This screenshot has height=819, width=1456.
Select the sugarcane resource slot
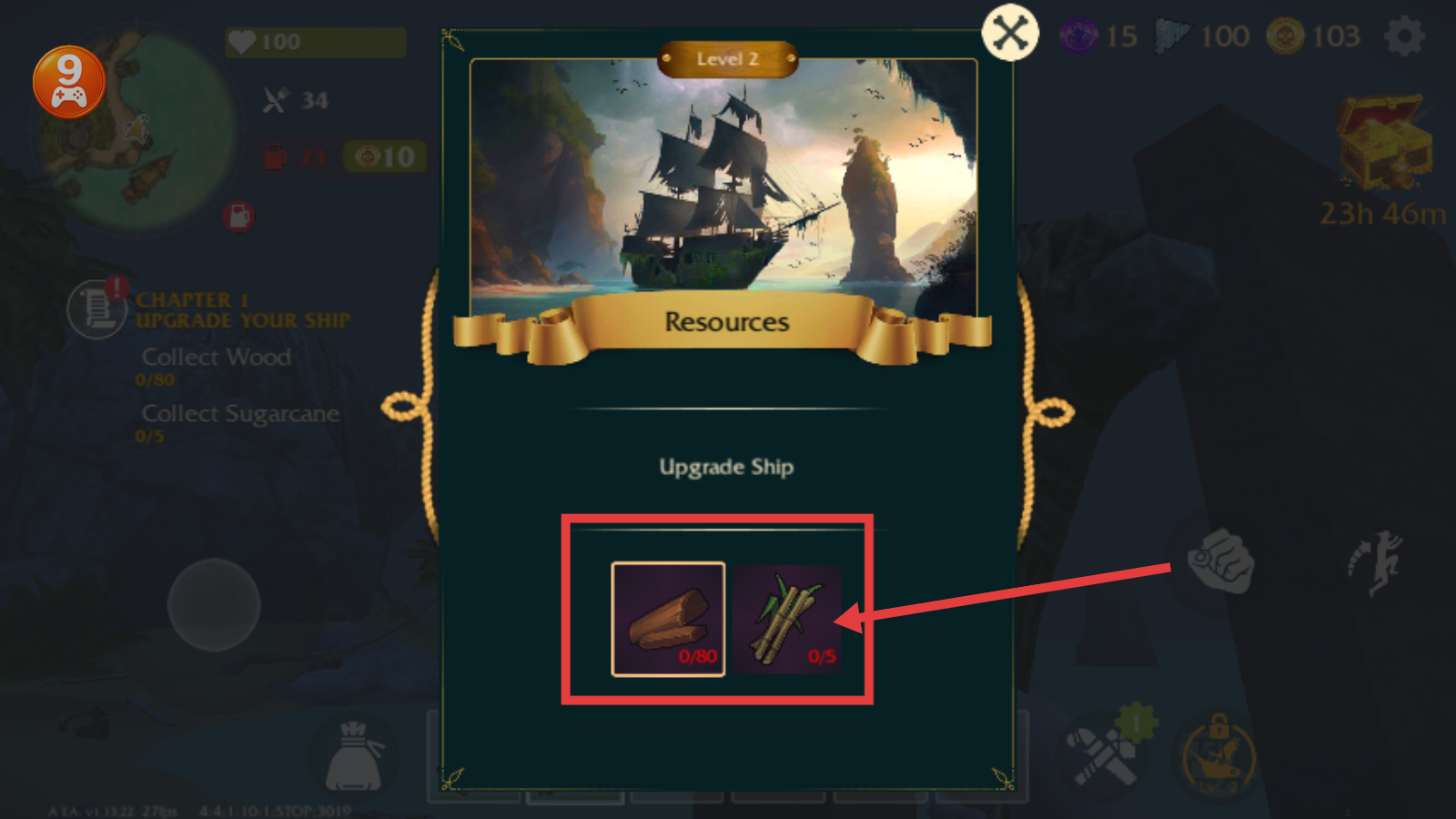pos(787,619)
